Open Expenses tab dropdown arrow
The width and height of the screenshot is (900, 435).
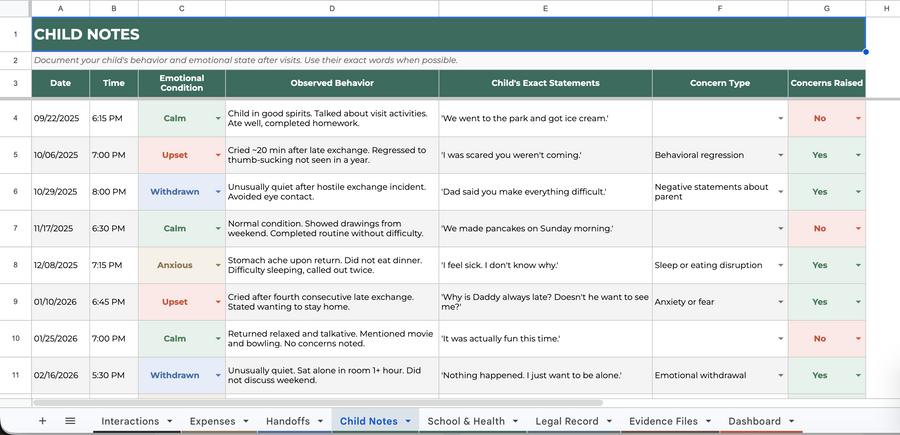(246, 421)
